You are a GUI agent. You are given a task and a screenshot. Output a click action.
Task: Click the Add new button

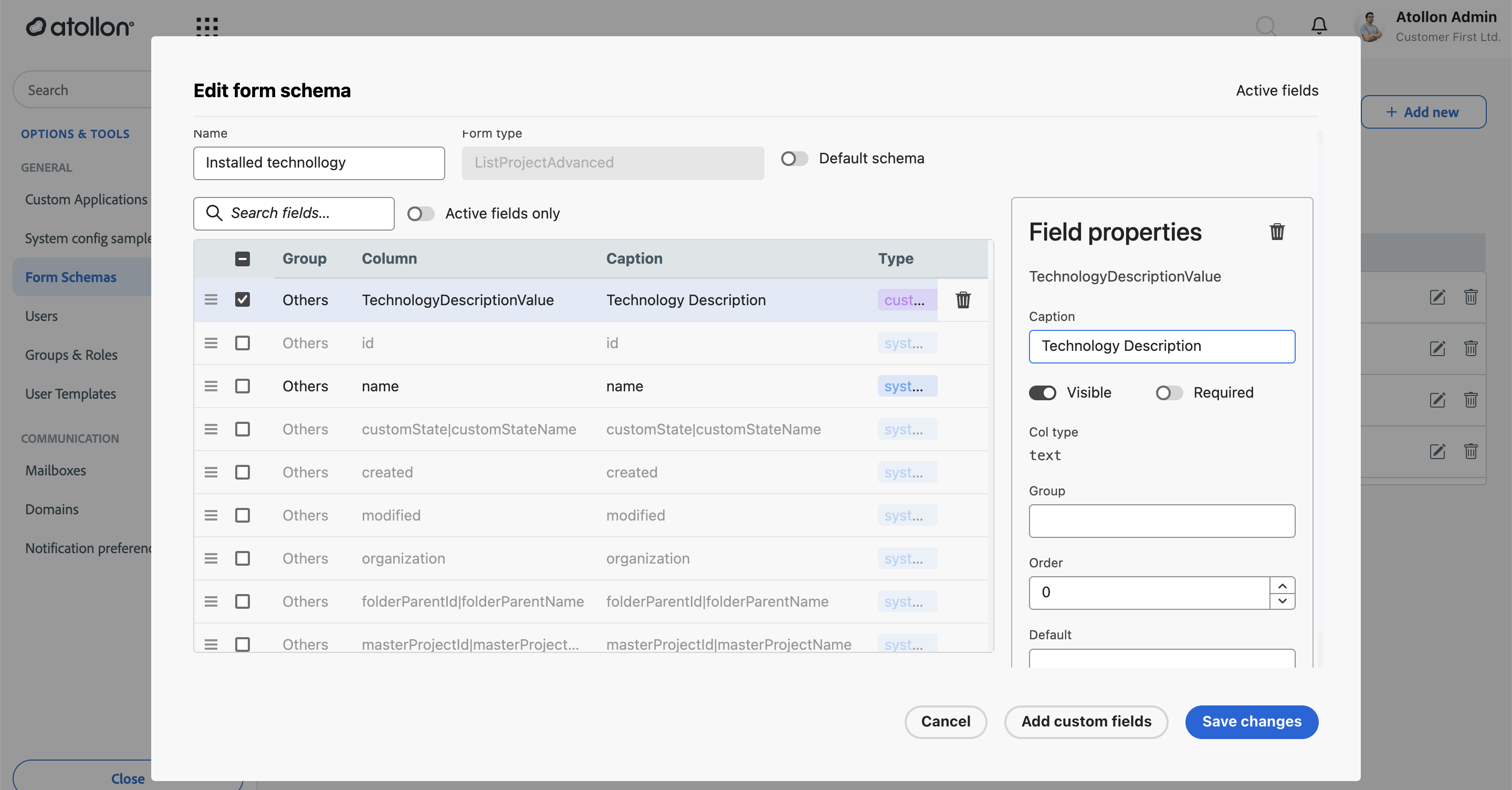1423,111
